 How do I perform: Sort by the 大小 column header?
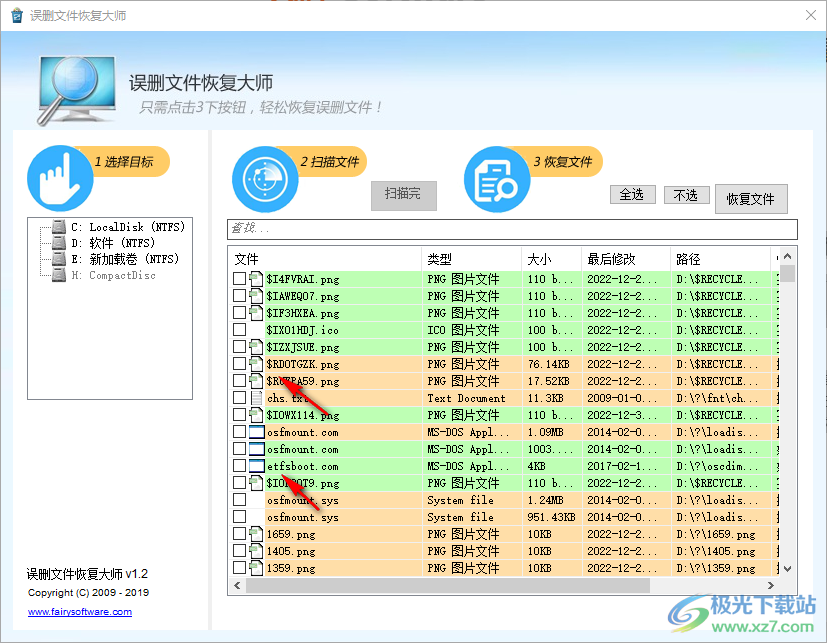[552, 259]
